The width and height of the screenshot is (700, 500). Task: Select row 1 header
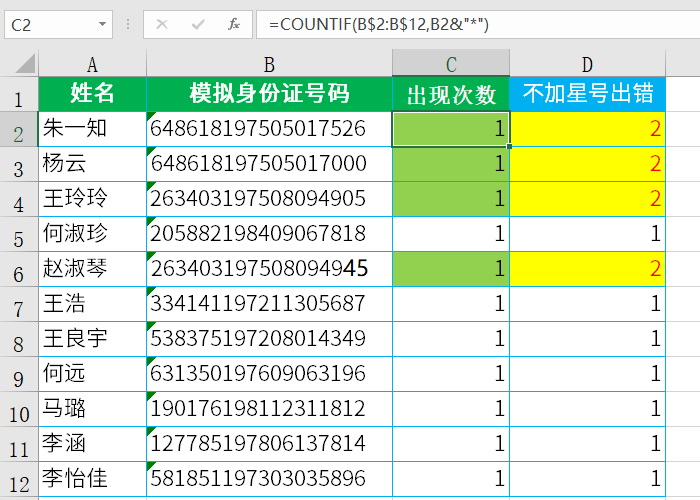tap(19, 95)
